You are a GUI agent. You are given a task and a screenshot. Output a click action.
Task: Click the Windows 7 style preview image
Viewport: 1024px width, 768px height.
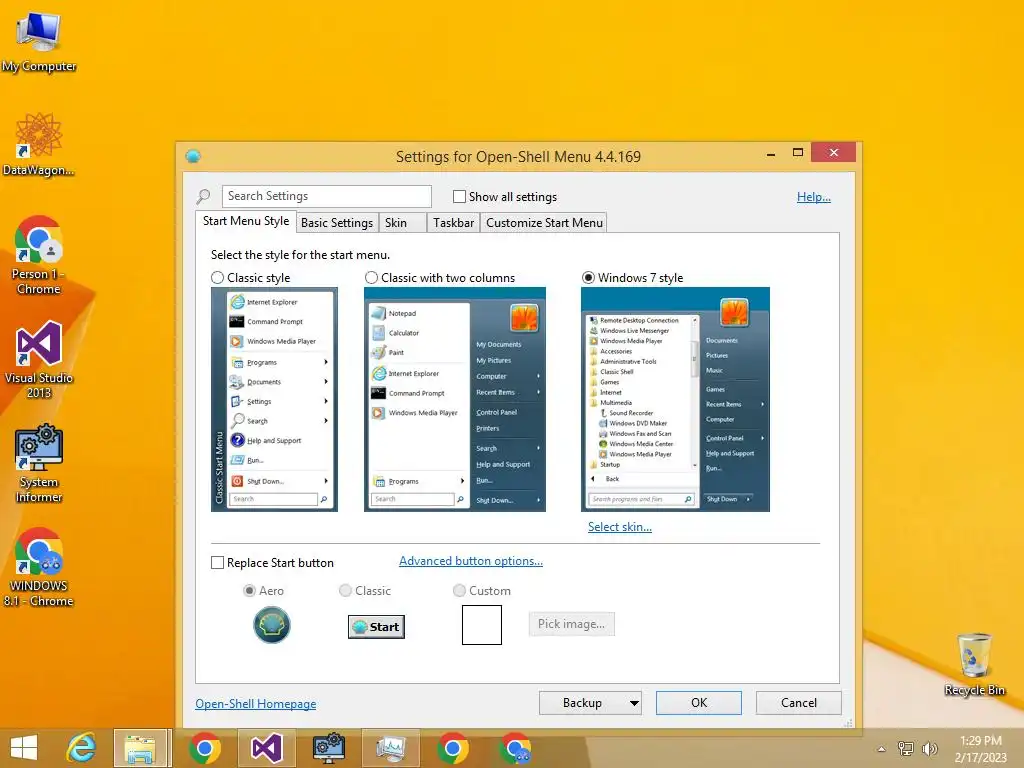pos(675,399)
